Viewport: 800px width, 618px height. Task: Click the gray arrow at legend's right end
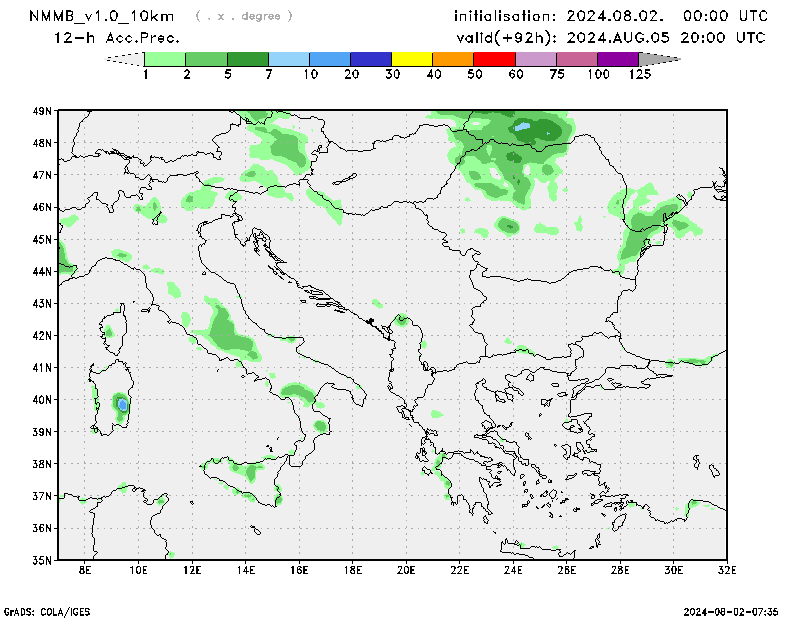(659, 59)
